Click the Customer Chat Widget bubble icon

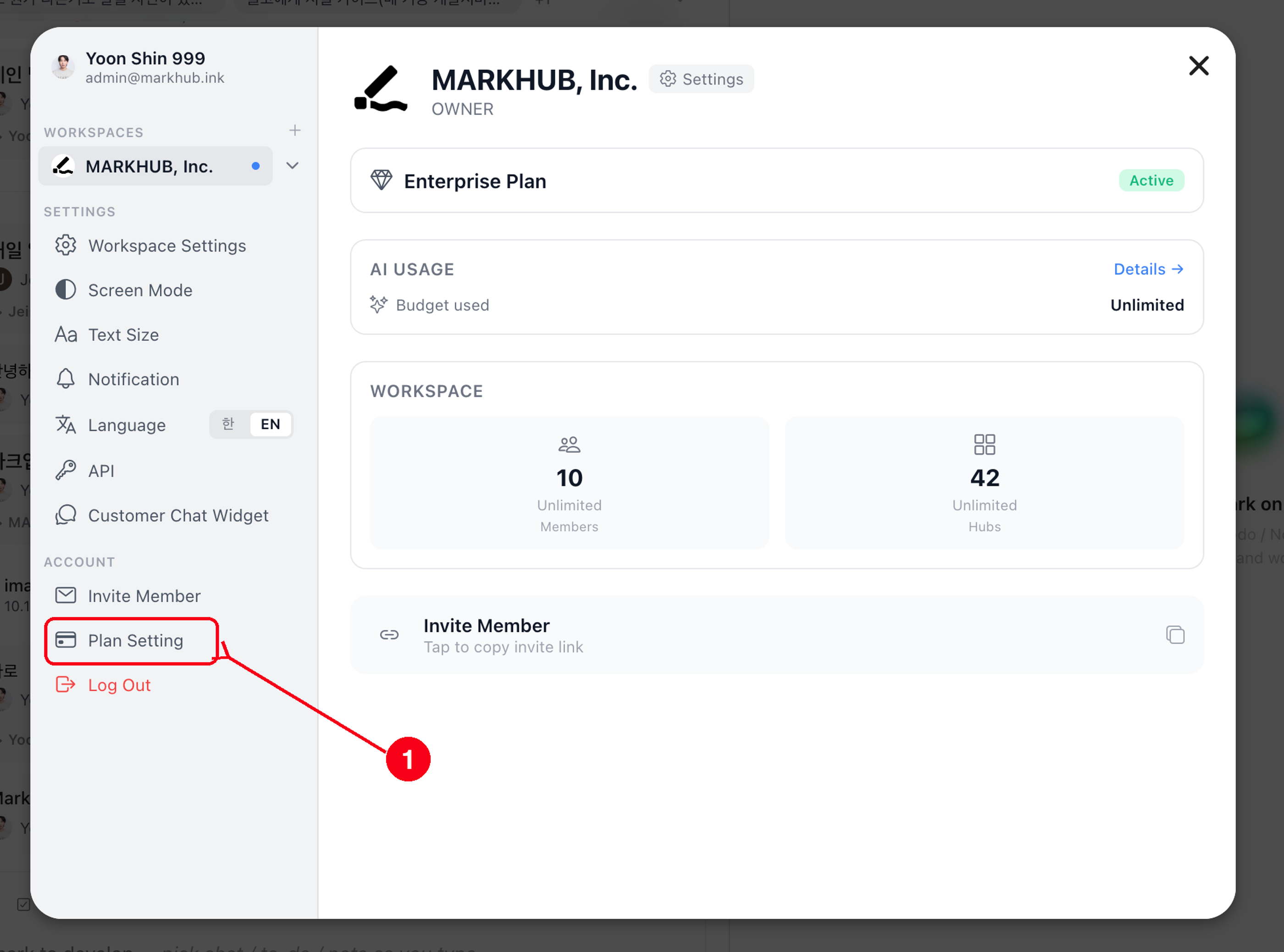pyautogui.click(x=66, y=515)
